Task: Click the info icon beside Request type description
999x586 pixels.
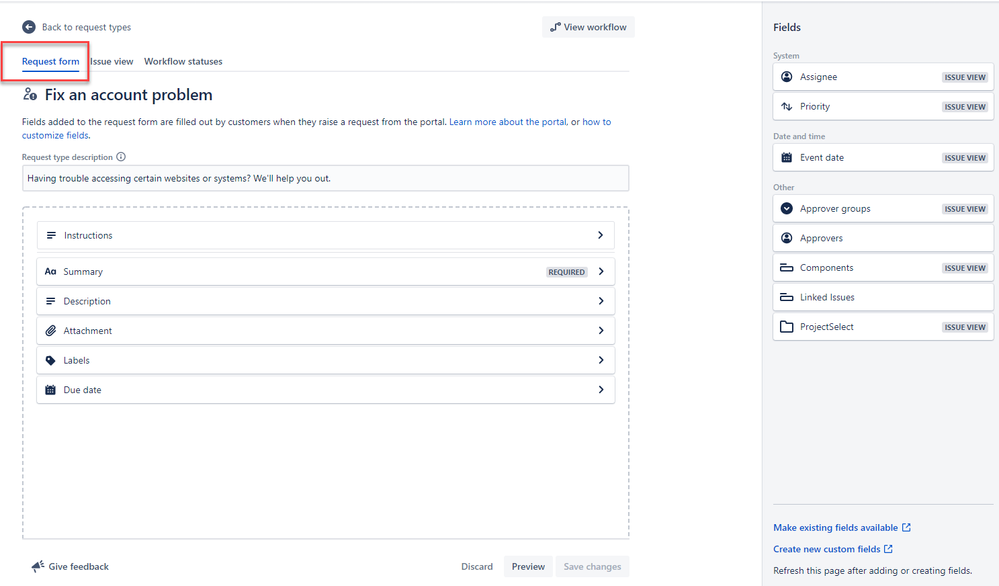Action: (121, 157)
